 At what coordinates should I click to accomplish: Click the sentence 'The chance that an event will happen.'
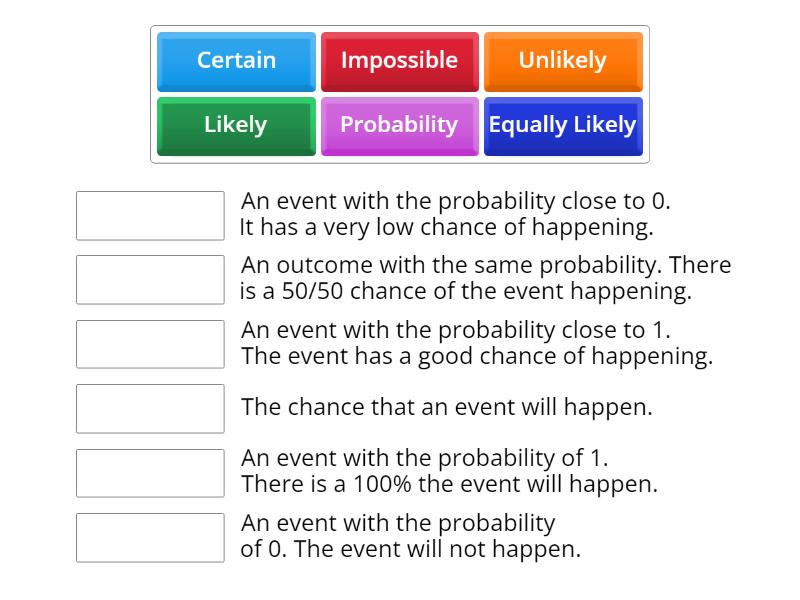coord(446,408)
